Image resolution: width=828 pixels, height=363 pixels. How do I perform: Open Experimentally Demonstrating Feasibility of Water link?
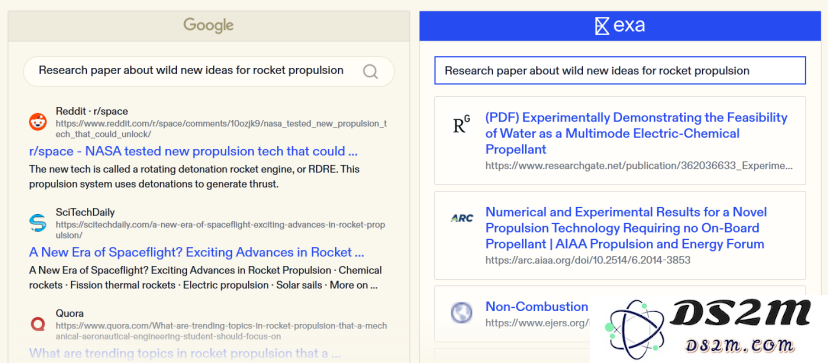(x=636, y=133)
